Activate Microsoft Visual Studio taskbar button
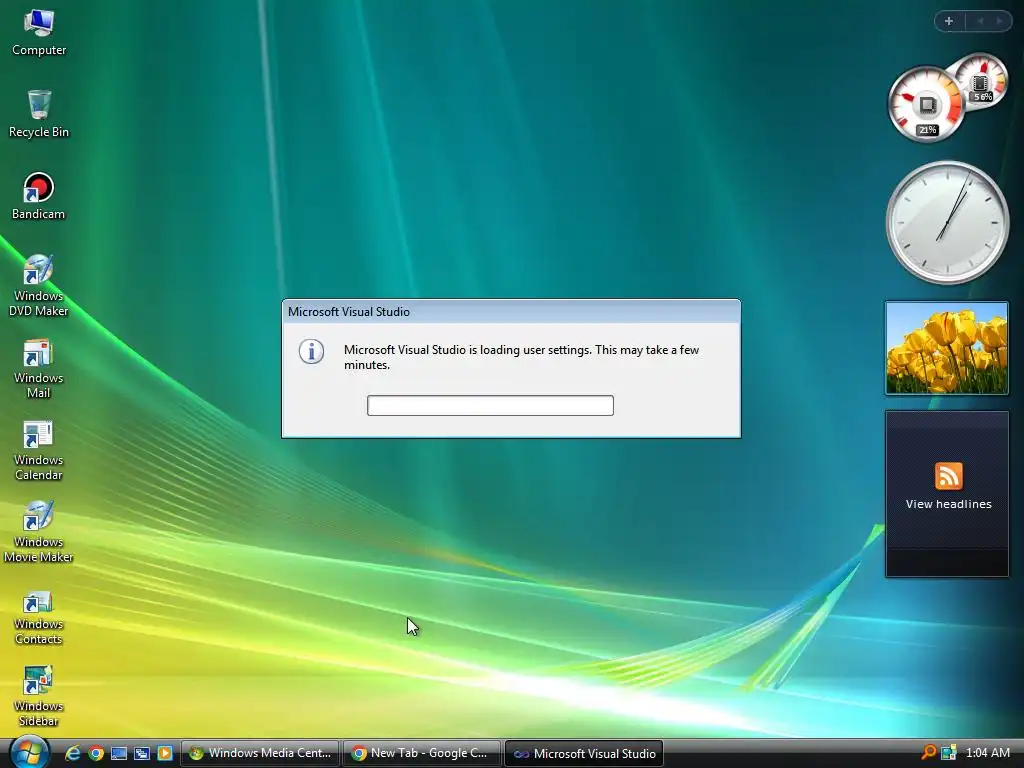 [584, 753]
